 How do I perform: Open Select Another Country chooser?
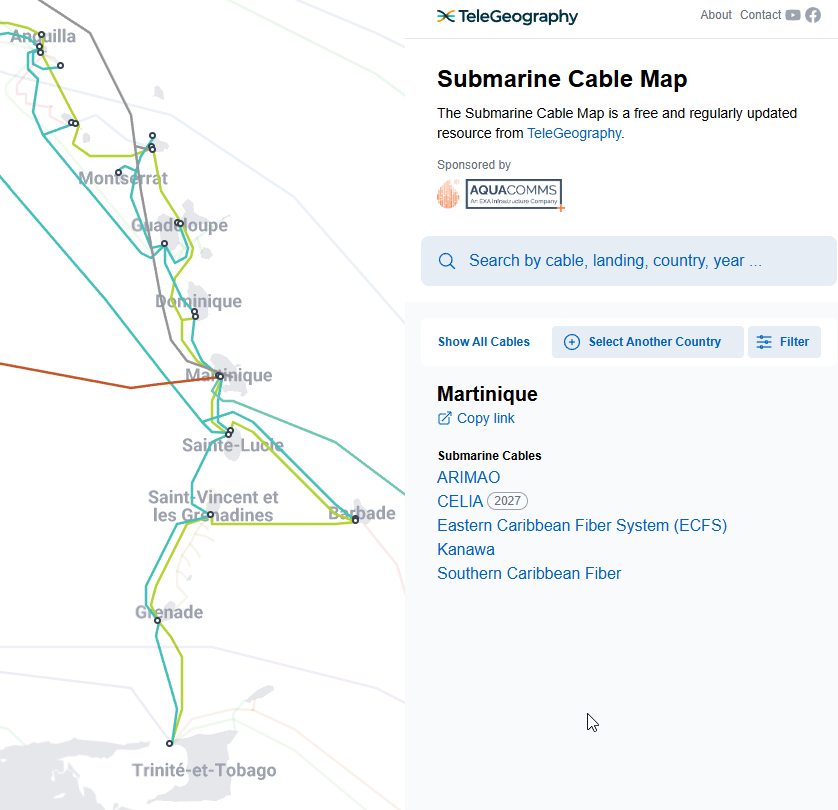coord(647,342)
